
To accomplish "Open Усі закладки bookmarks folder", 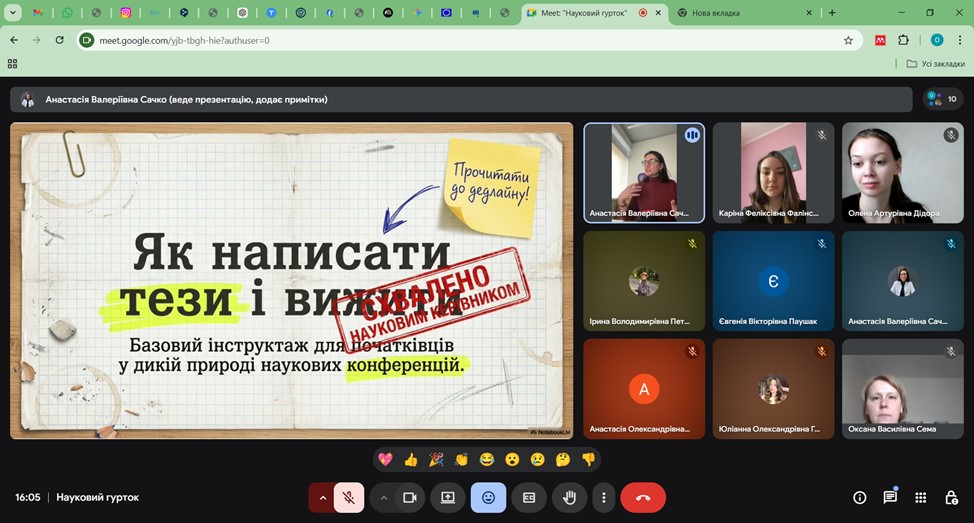I will 935,63.
